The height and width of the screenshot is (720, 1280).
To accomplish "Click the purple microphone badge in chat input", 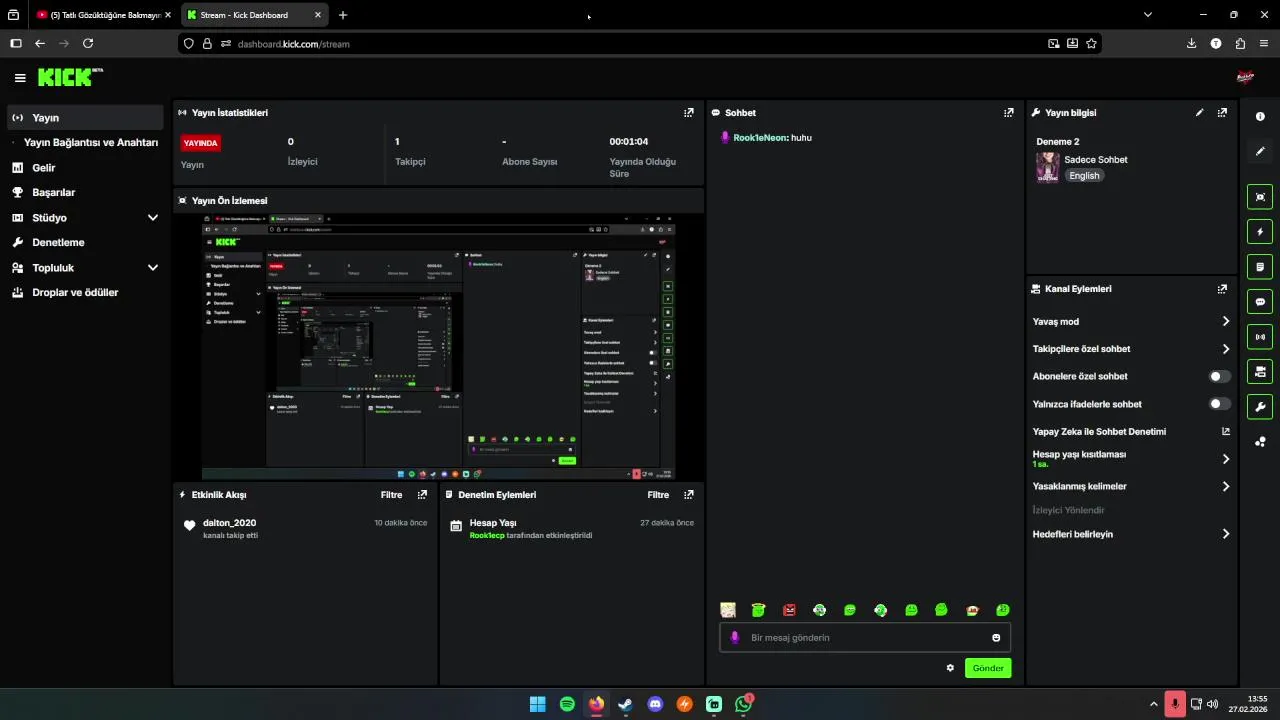I will click(735, 638).
